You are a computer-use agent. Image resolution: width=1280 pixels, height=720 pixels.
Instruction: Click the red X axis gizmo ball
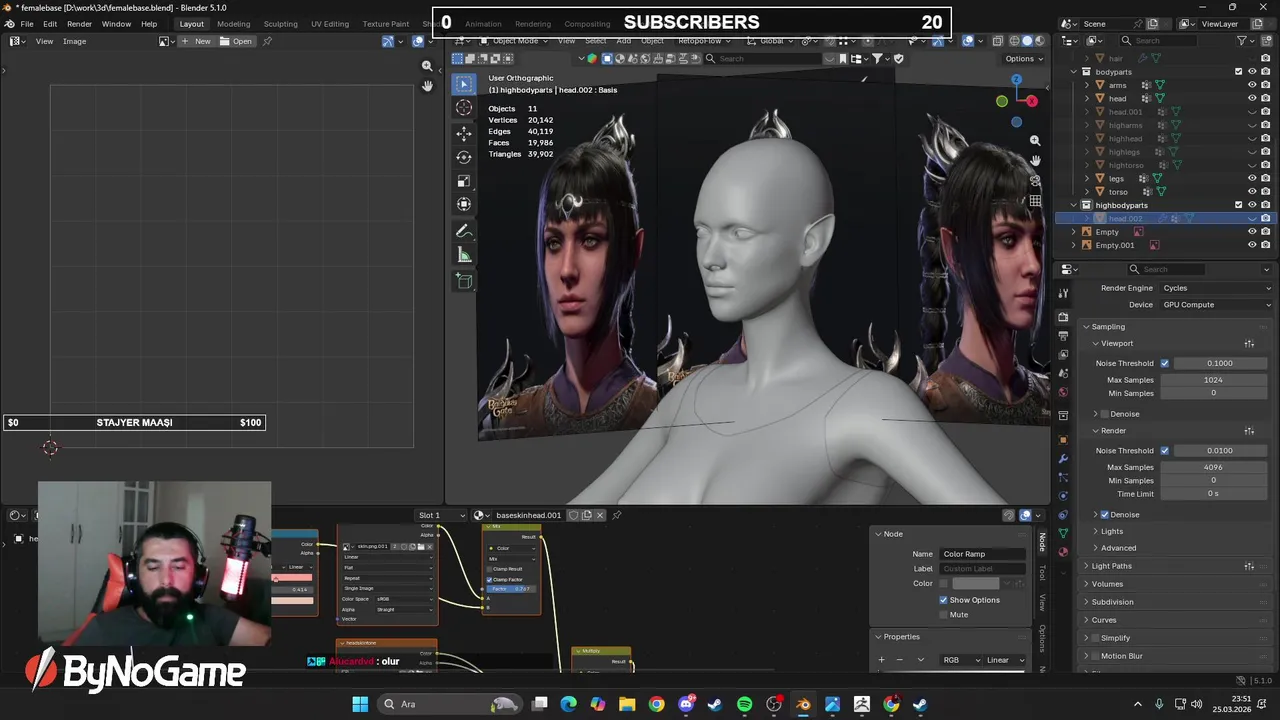pos(1032,101)
